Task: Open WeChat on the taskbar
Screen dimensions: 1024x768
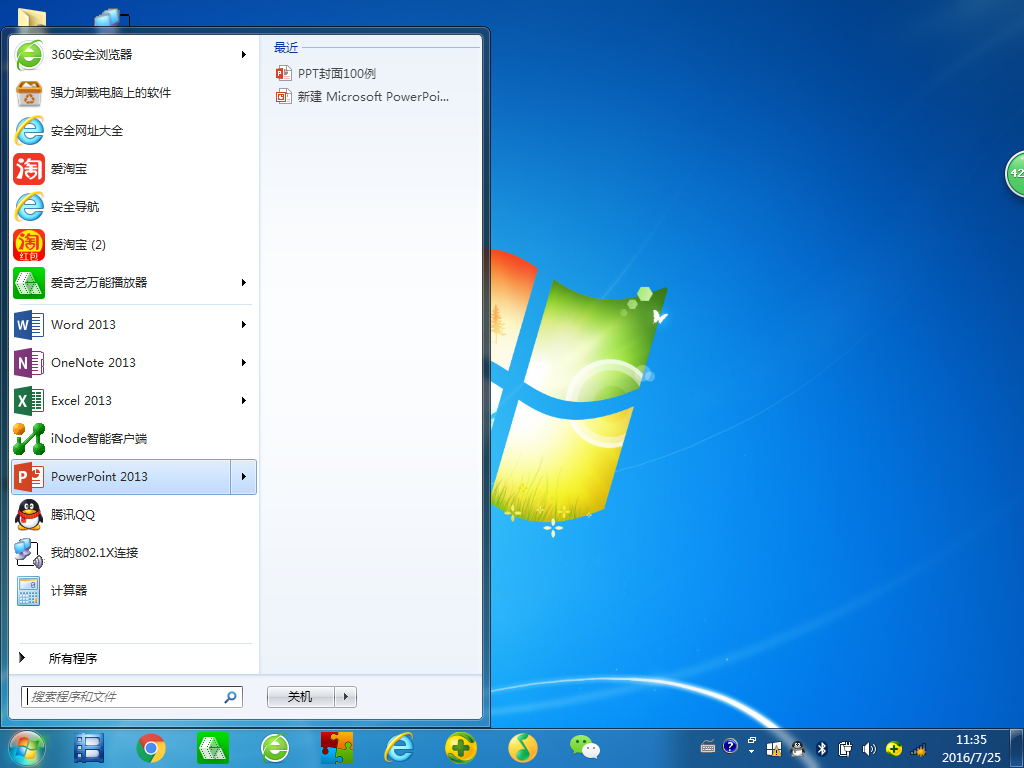Action: tap(584, 747)
